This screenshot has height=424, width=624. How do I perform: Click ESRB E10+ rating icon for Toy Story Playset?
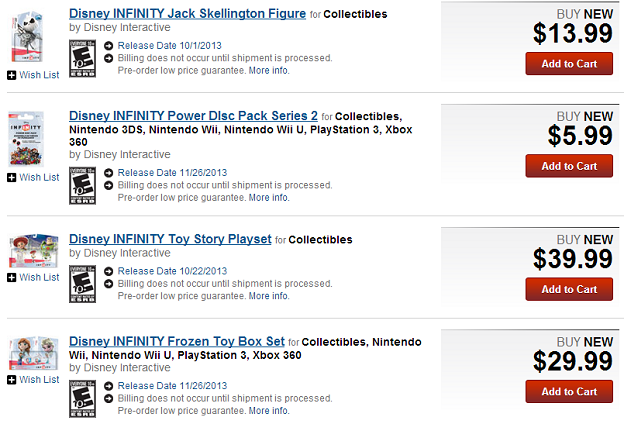coord(82,284)
